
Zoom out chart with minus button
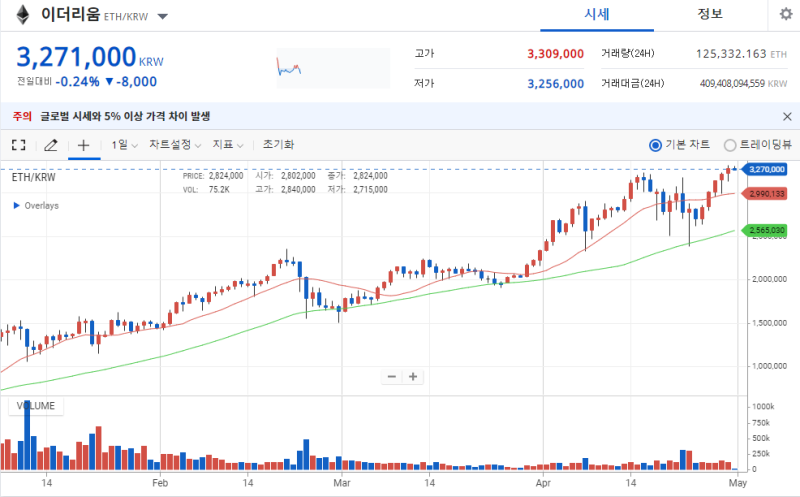pos(392,377)
